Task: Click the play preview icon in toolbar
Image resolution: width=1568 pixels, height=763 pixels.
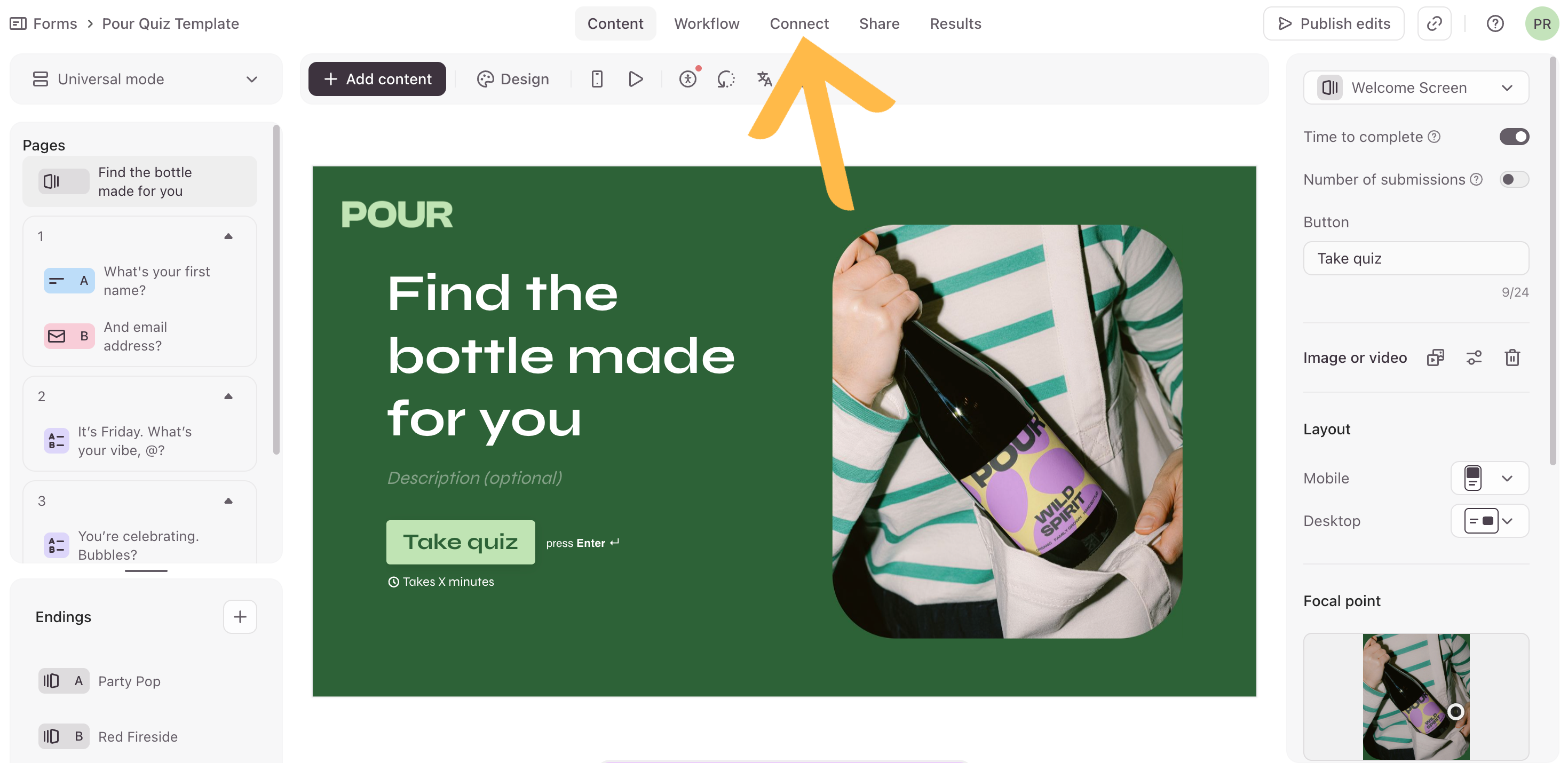Action: point(636,79)
